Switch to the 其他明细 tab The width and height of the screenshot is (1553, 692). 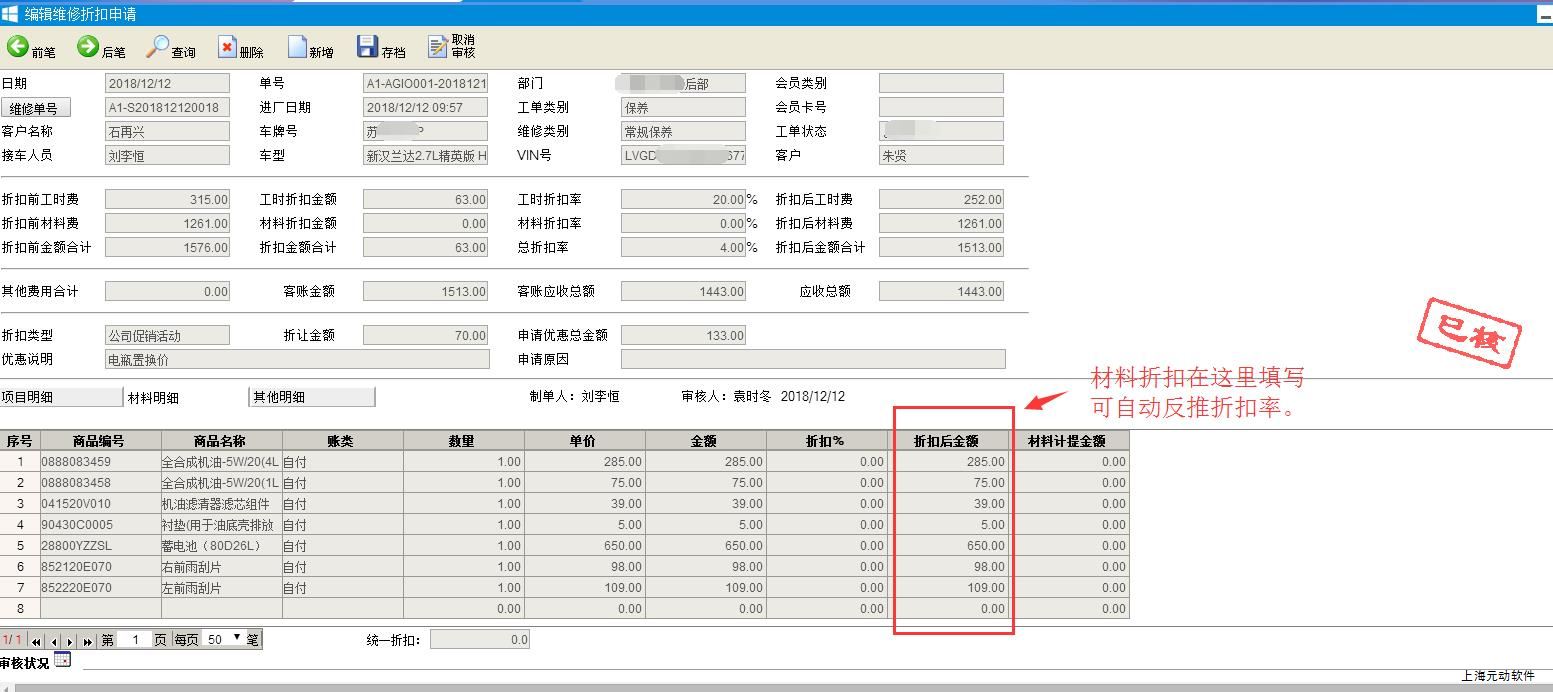point(311,397)
